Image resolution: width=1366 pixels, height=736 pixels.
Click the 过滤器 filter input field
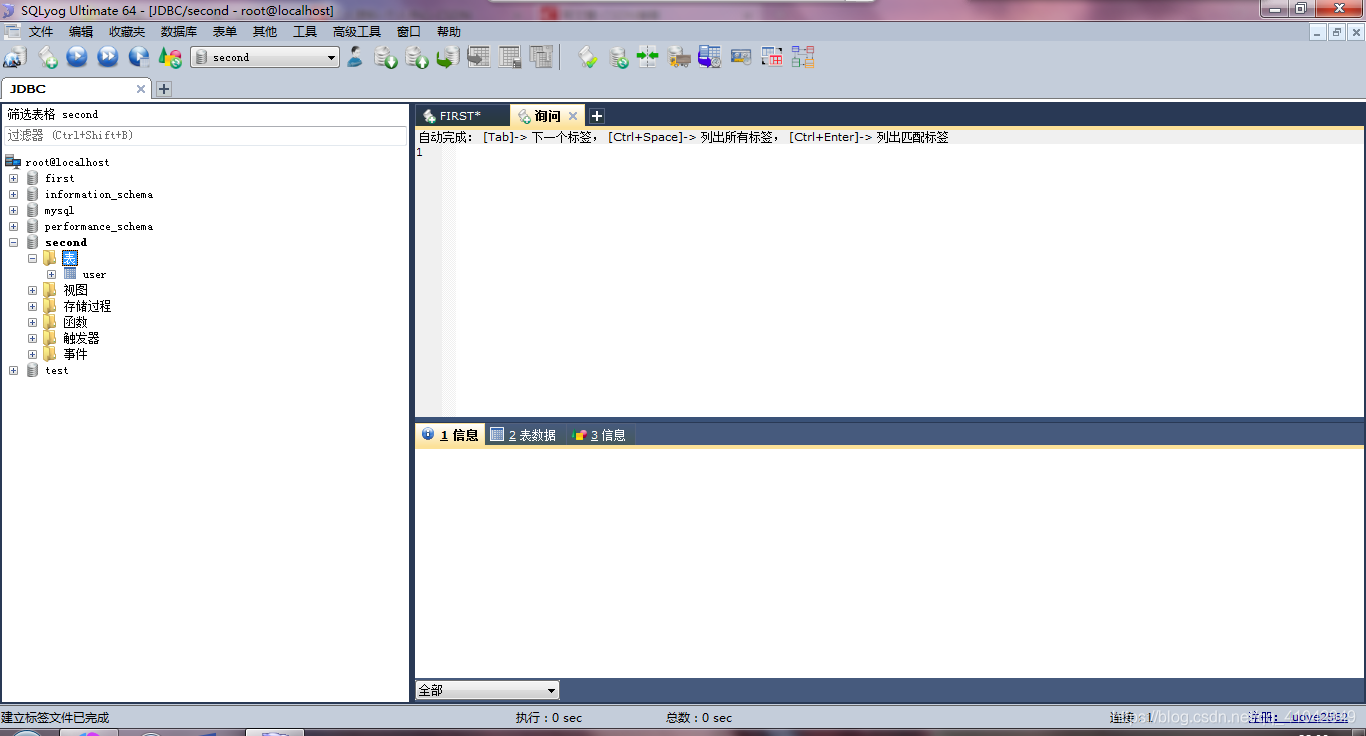point(205,135)
